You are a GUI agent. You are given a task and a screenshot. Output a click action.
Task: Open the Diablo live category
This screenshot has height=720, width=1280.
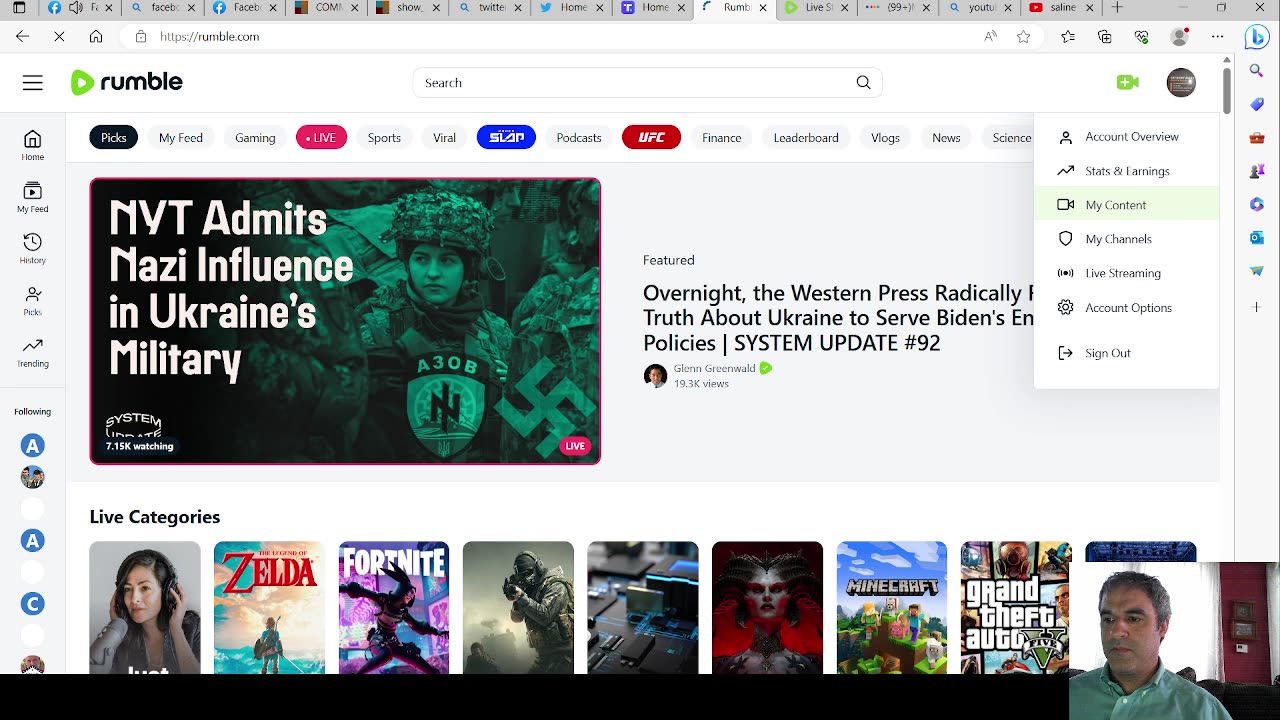click(767, 607)
